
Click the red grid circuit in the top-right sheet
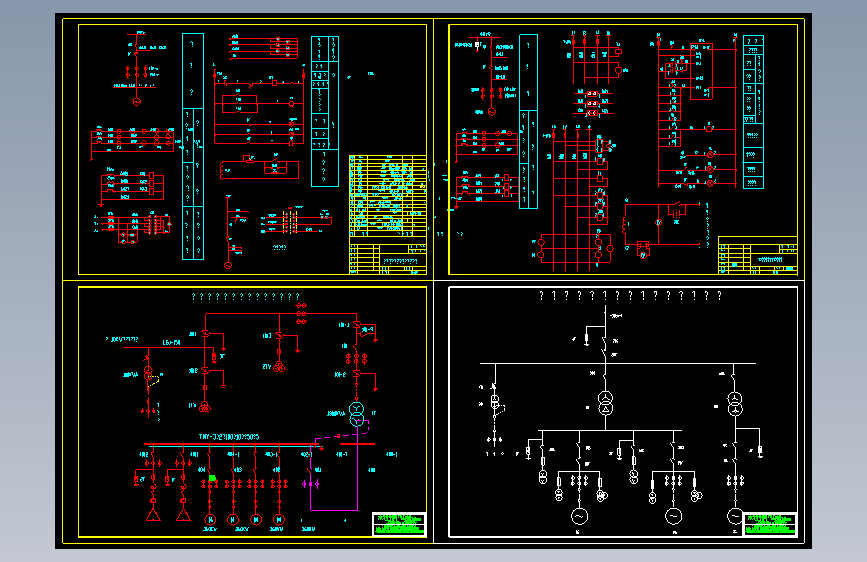point(575,199)
